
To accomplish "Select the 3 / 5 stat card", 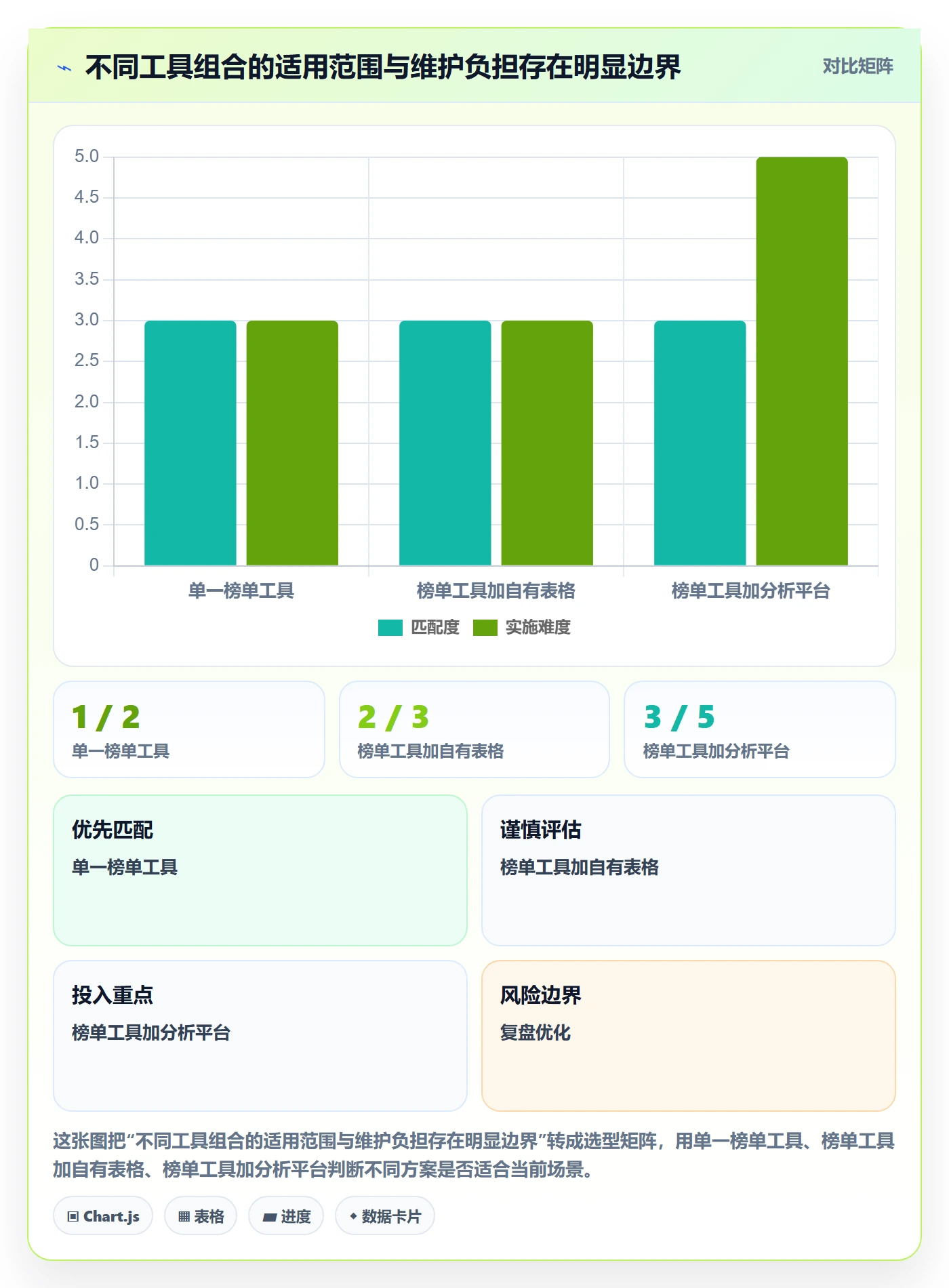I will click(760, 729).
